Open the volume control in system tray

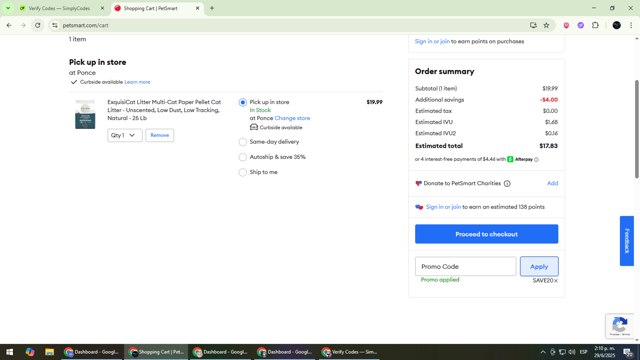coord(571,352)
